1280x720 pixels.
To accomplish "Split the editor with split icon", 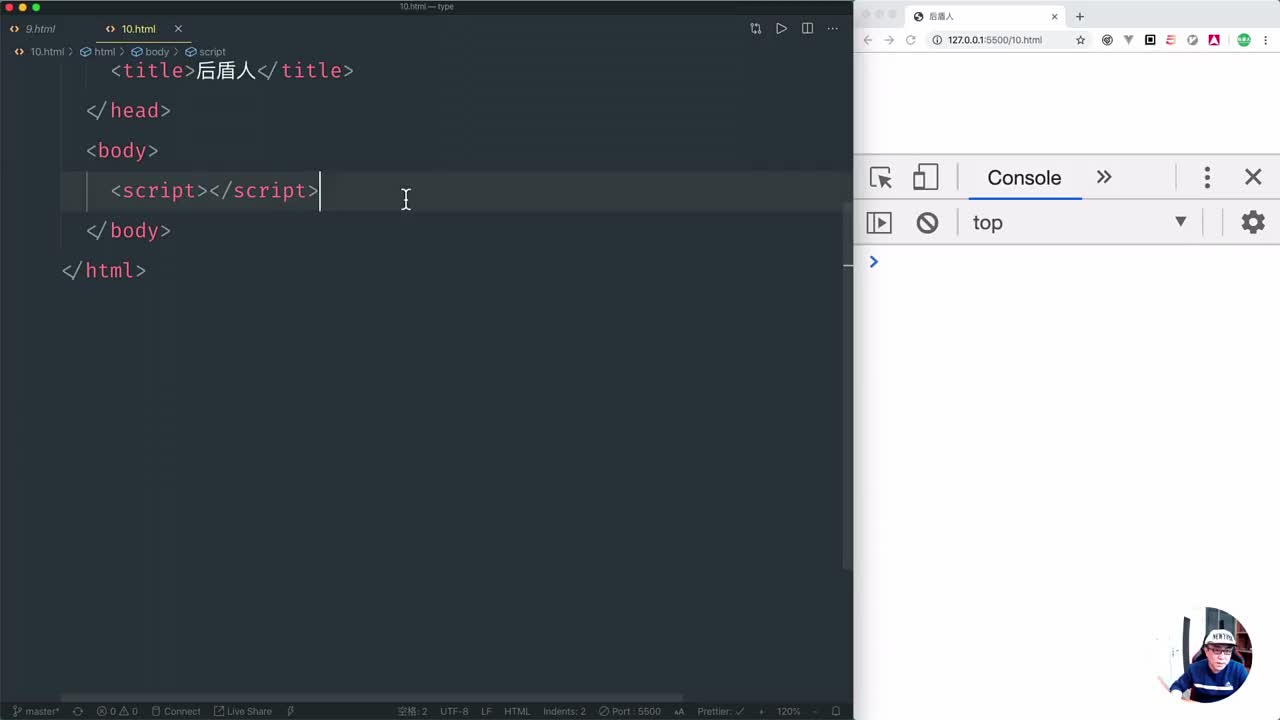I will pos(807,29).
